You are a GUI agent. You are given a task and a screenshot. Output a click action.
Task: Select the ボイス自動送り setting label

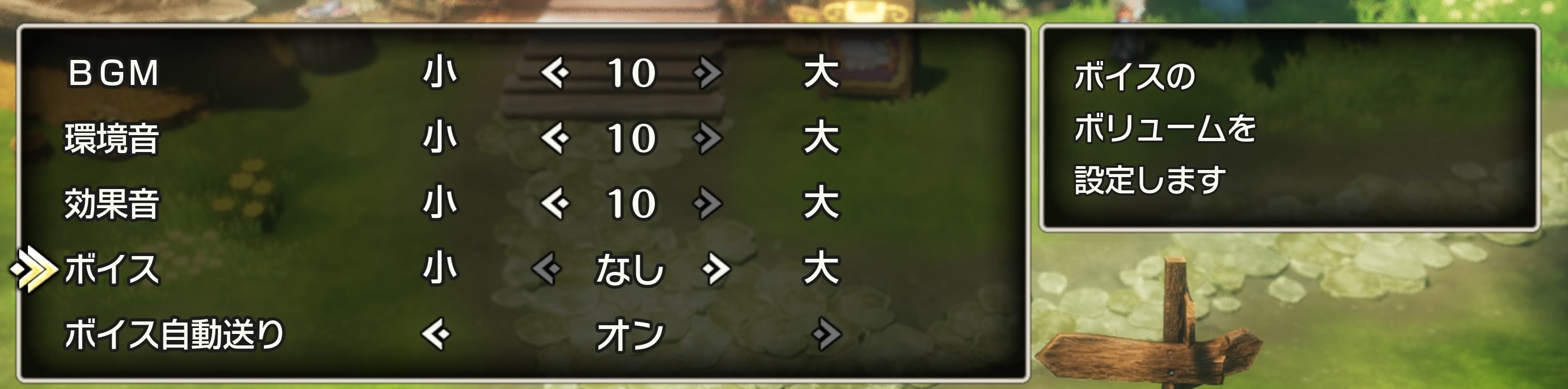click(174, 335)
